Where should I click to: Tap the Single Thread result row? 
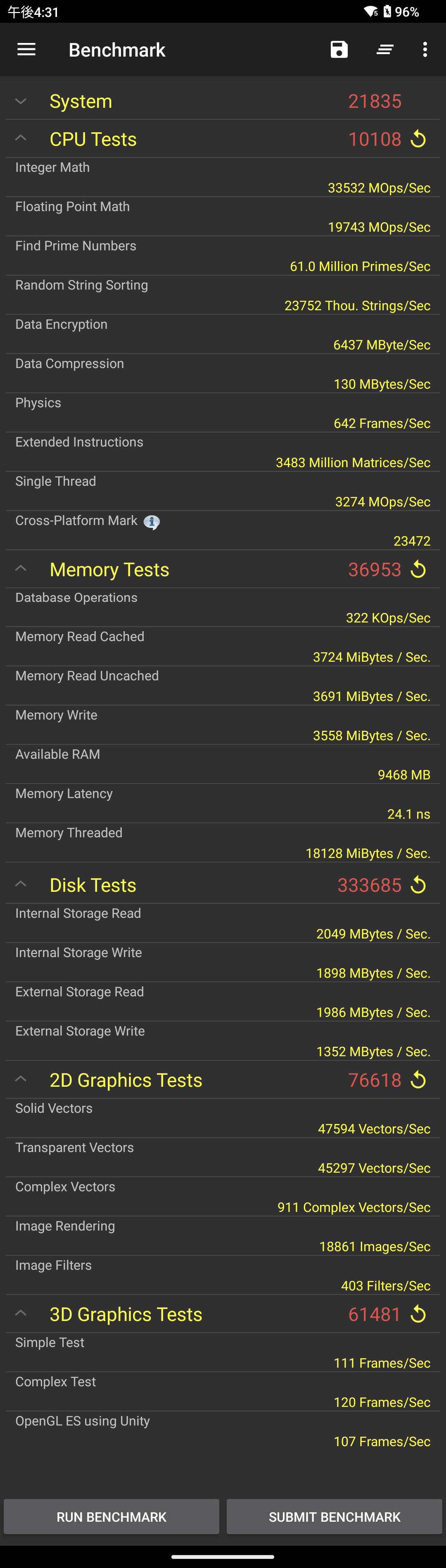click(x=223, y=491)
